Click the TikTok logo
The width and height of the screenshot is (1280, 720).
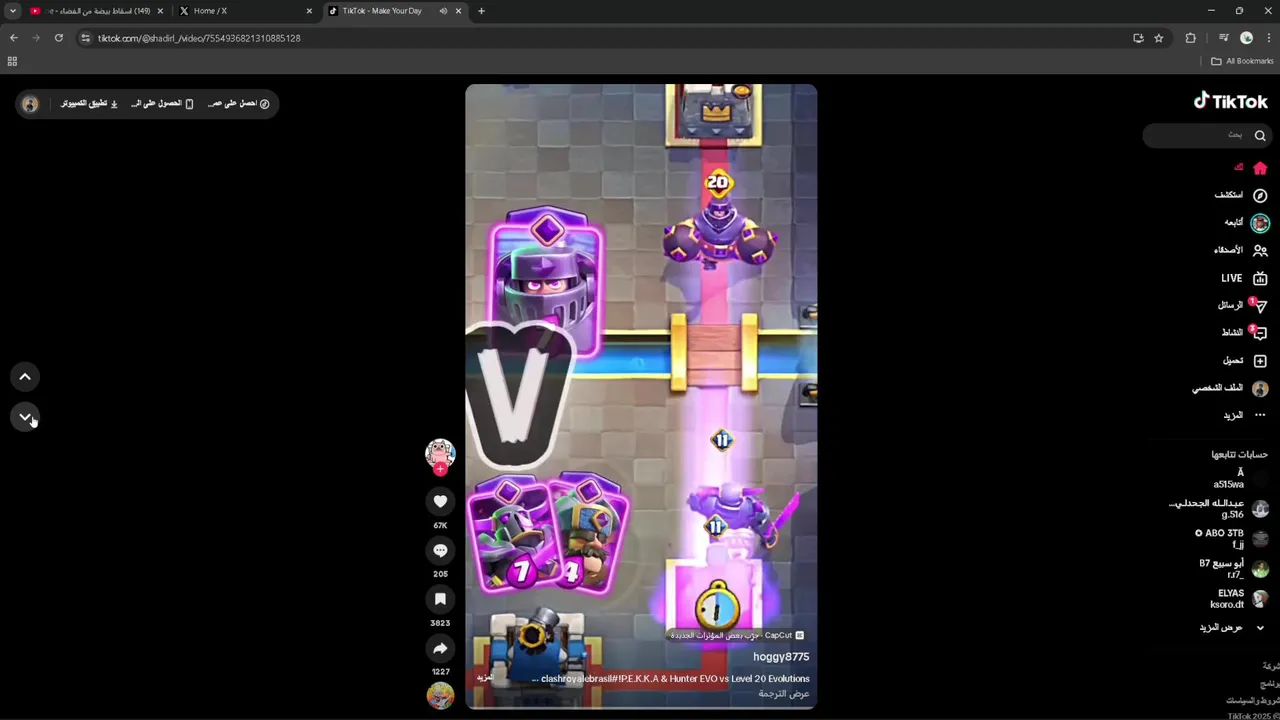coord(1231,101)
